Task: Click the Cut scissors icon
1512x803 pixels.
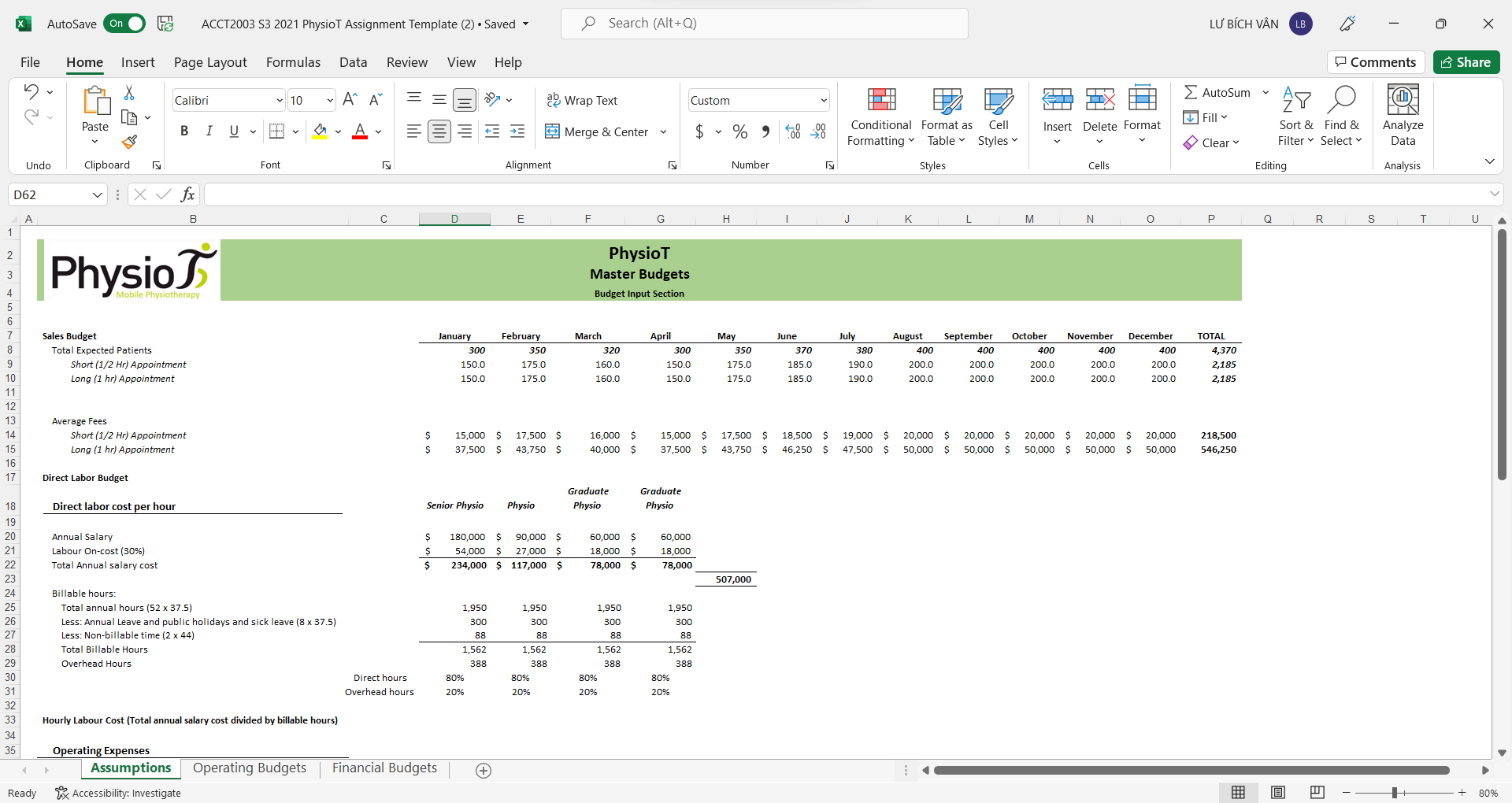Action: tap(129, 93)
